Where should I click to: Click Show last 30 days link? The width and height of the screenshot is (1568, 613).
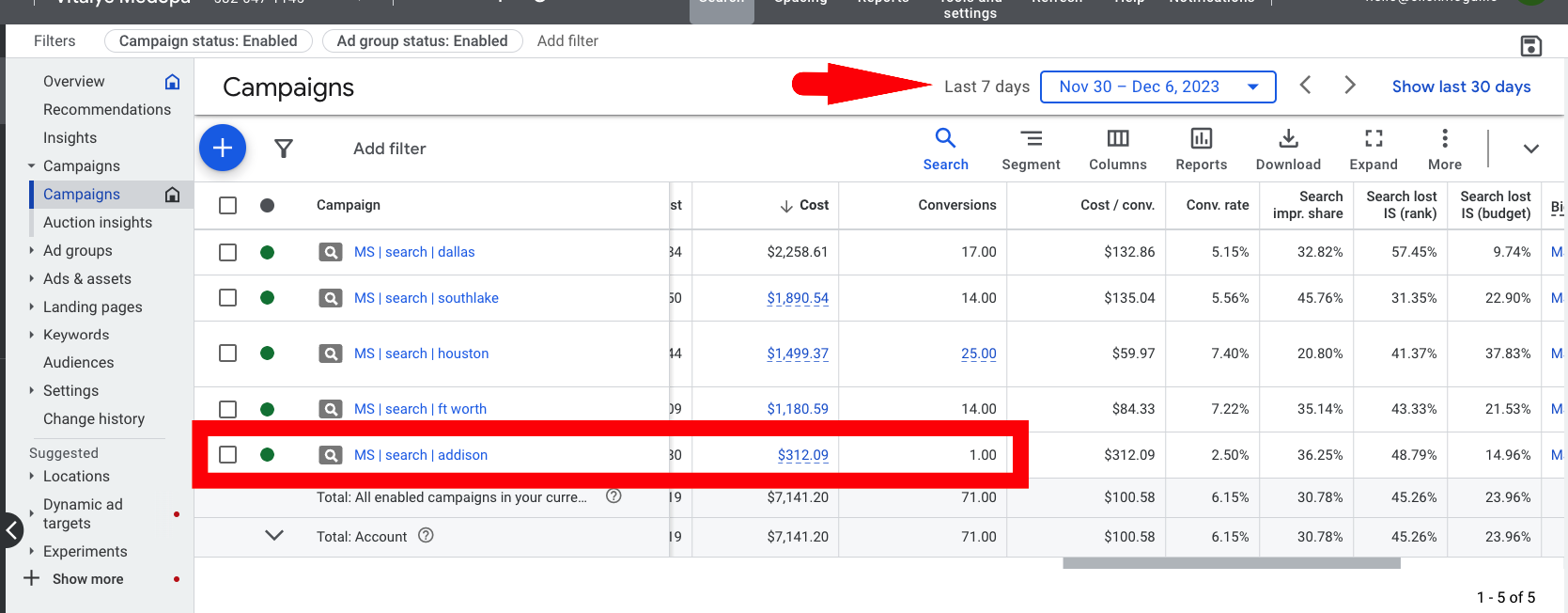click(1461, 86)
